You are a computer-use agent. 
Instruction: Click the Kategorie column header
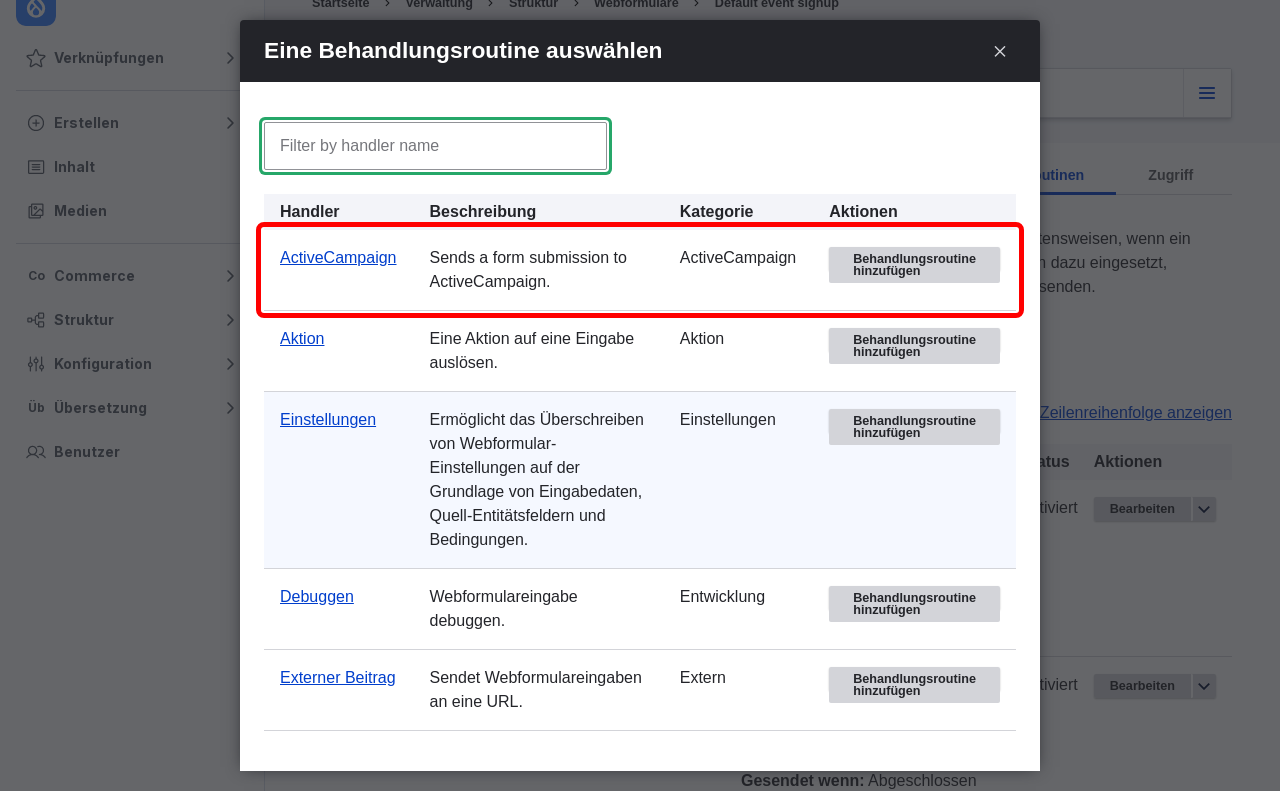[x=716, y=211]
